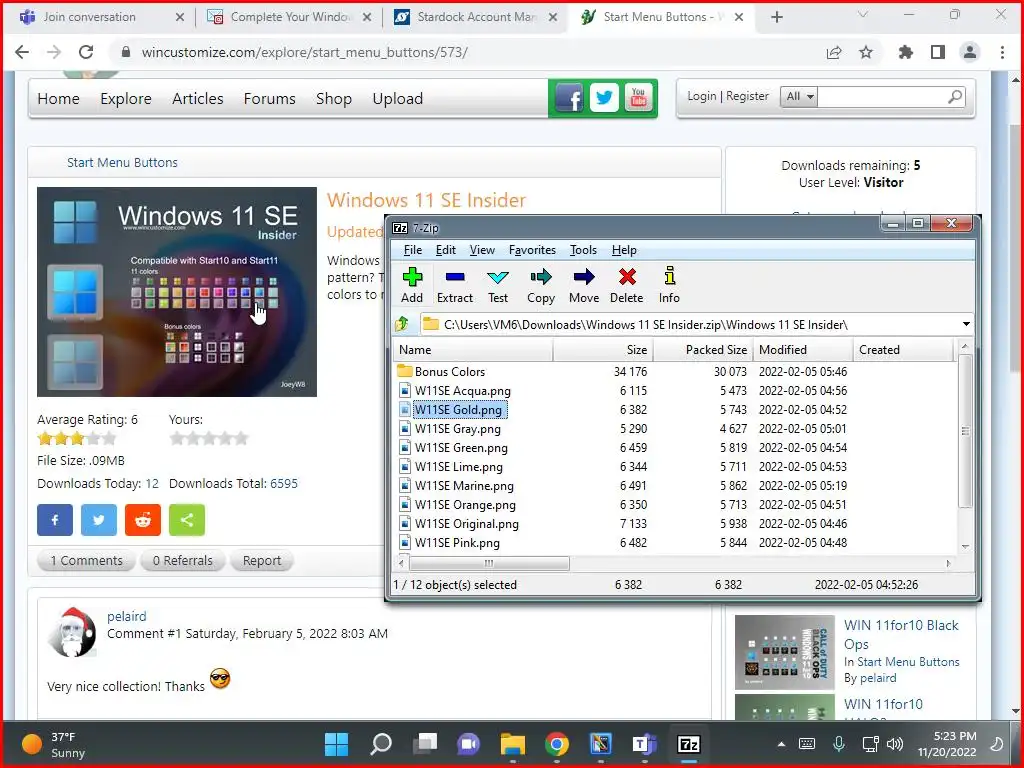Open File Explorer from the taskbar
1024x768 pixels.
(x=513, y=744)
